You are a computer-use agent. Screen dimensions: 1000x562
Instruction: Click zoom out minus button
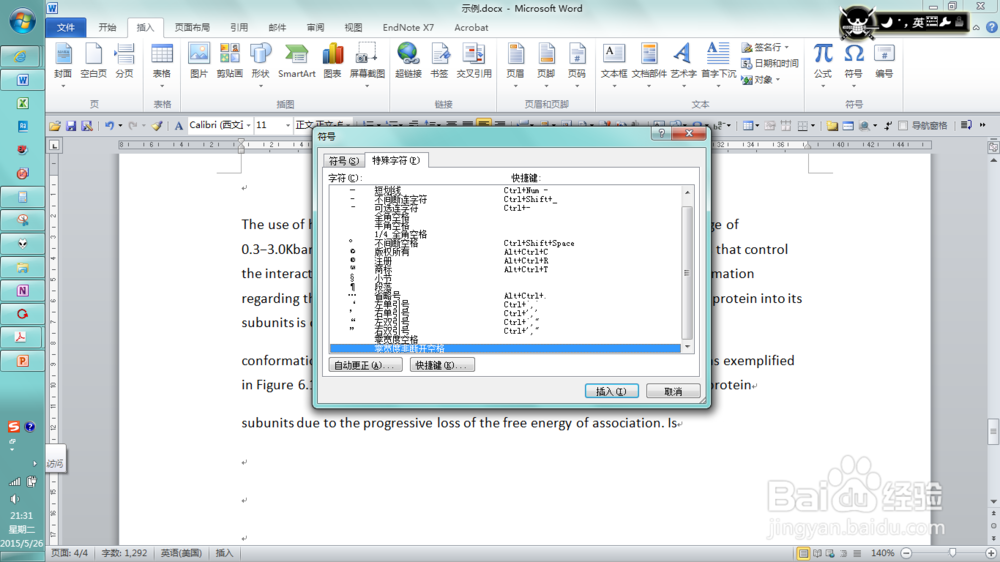[x=906, y=553]
